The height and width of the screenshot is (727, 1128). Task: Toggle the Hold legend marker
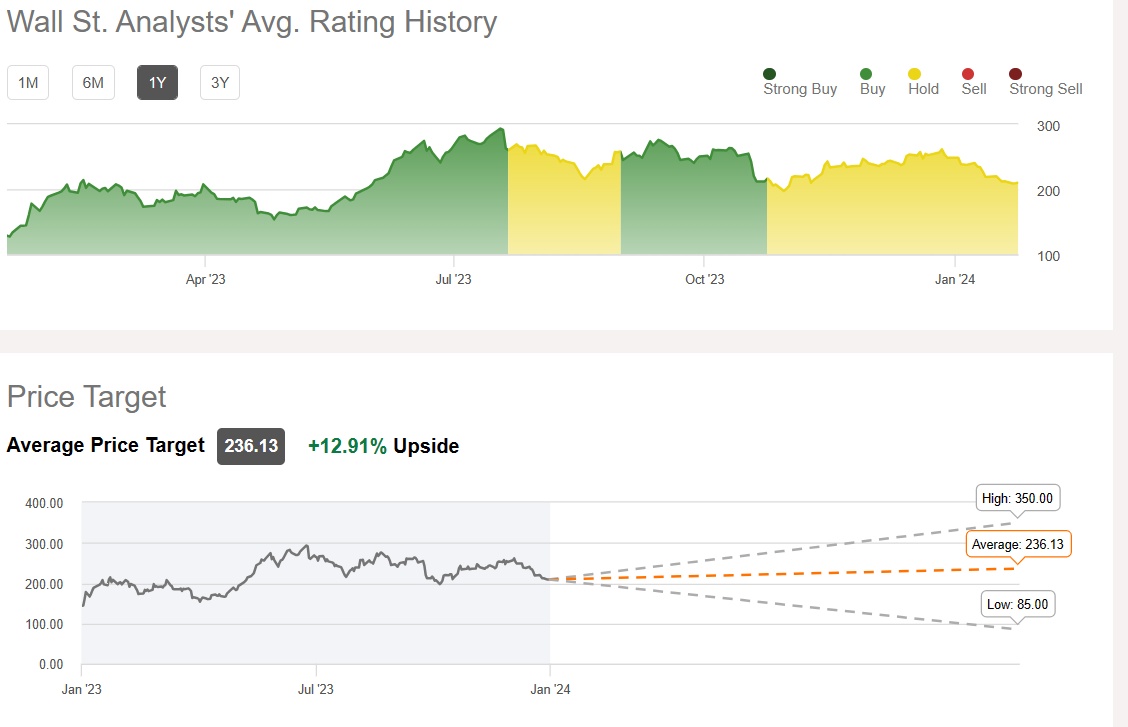914,74
